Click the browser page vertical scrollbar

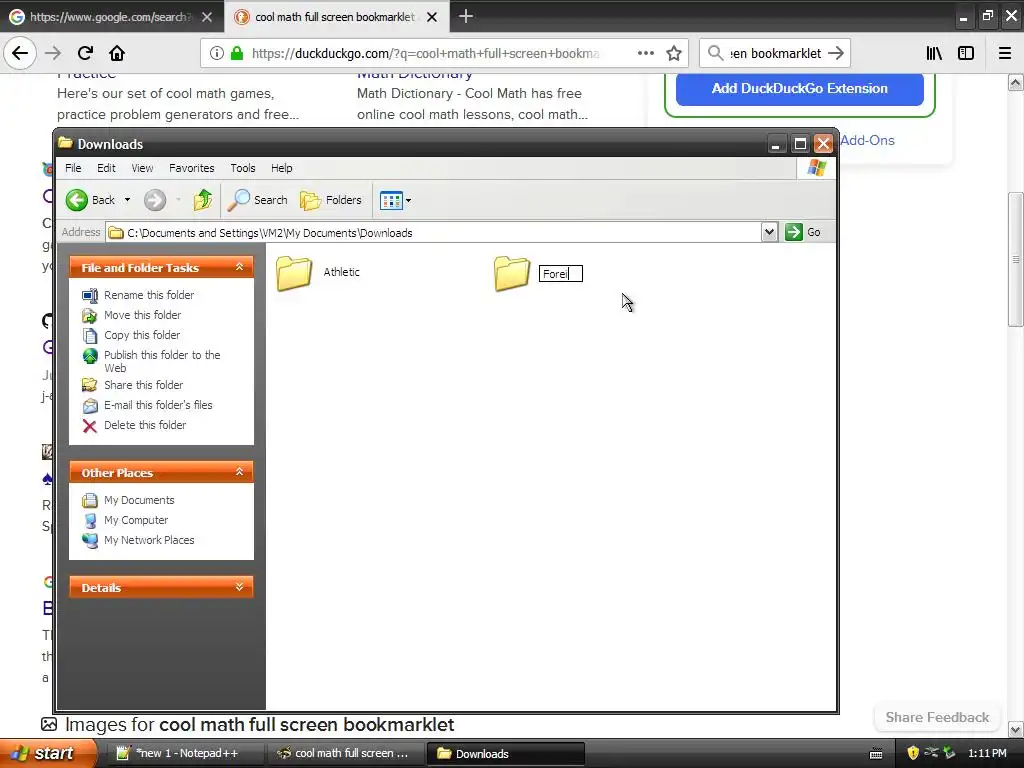(1015, 259)
